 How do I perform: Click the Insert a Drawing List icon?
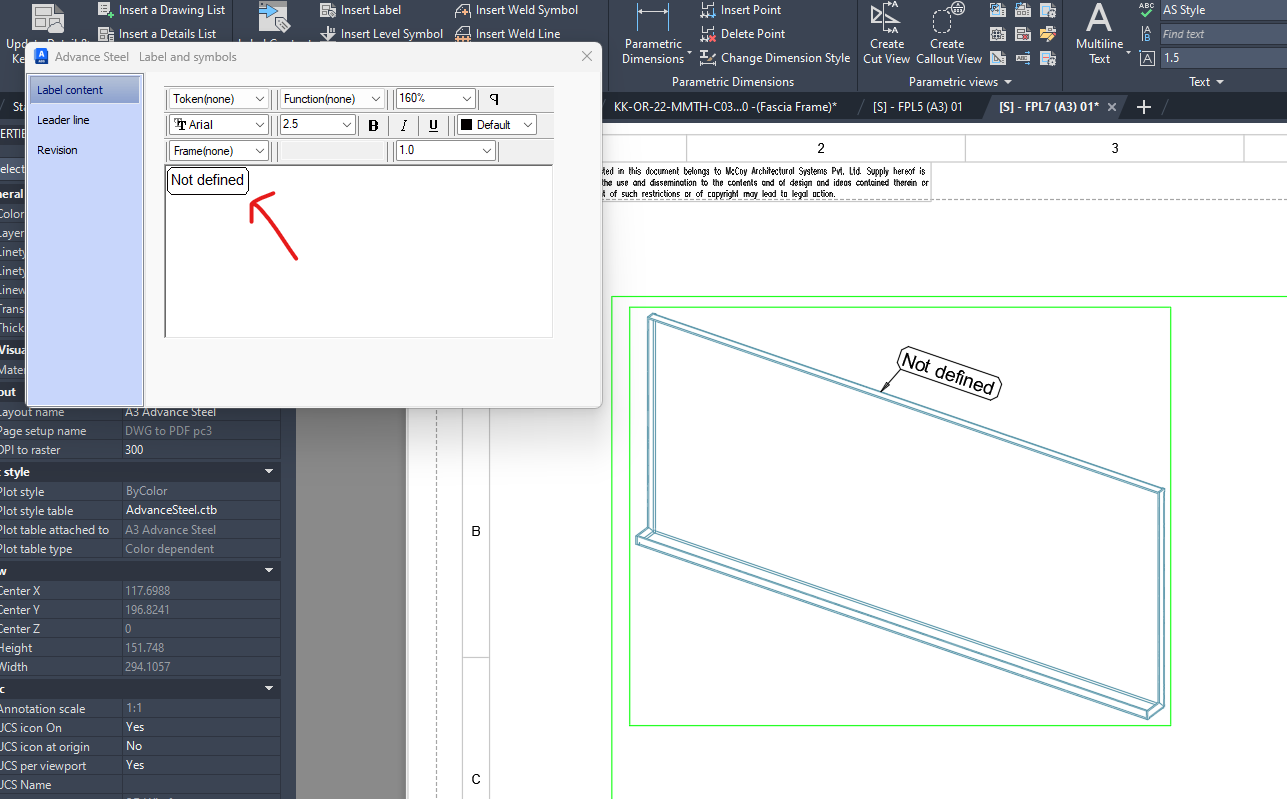click(x=107, y=10)
